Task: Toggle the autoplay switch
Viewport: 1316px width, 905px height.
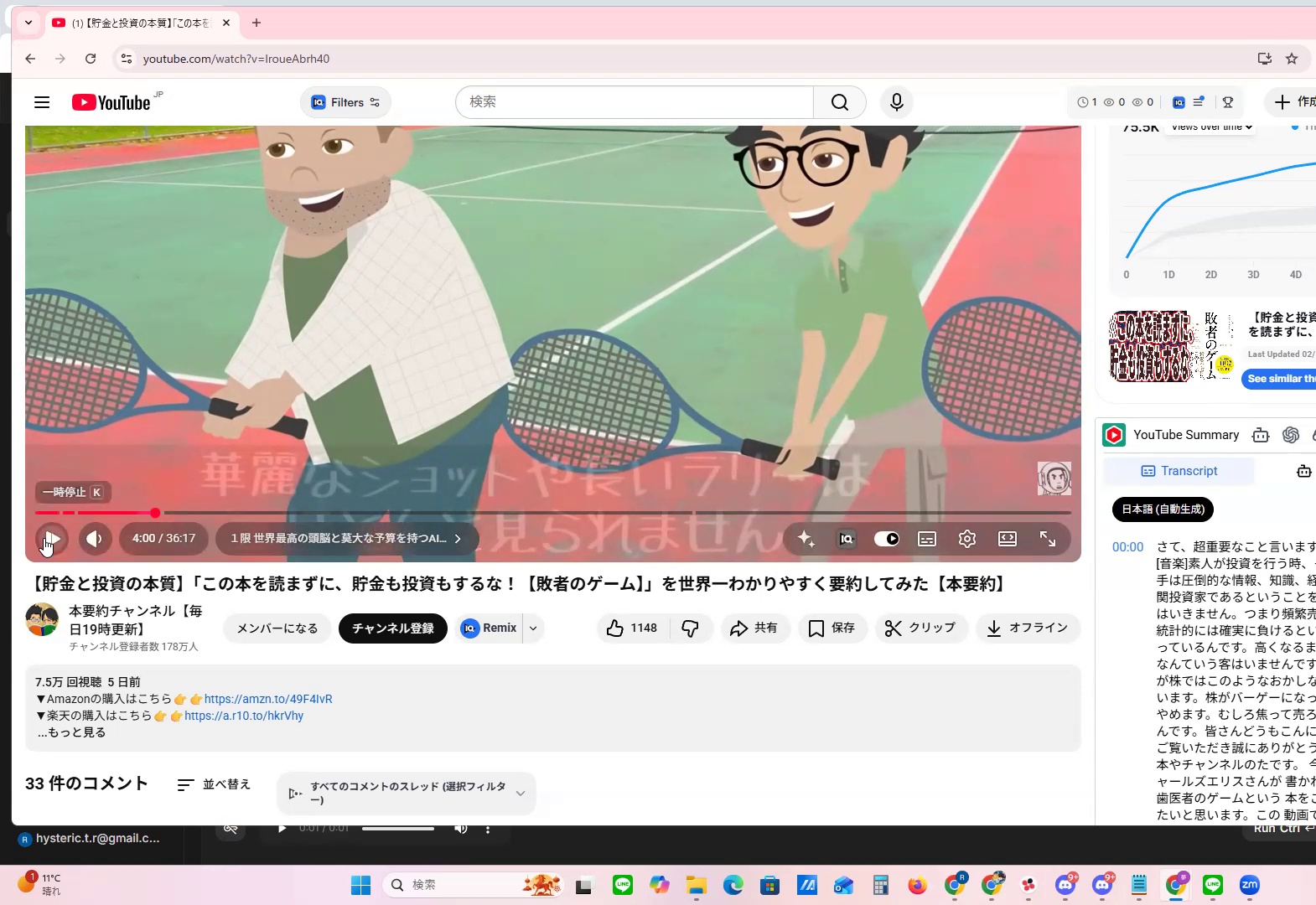Action: [x=887, y=539]
